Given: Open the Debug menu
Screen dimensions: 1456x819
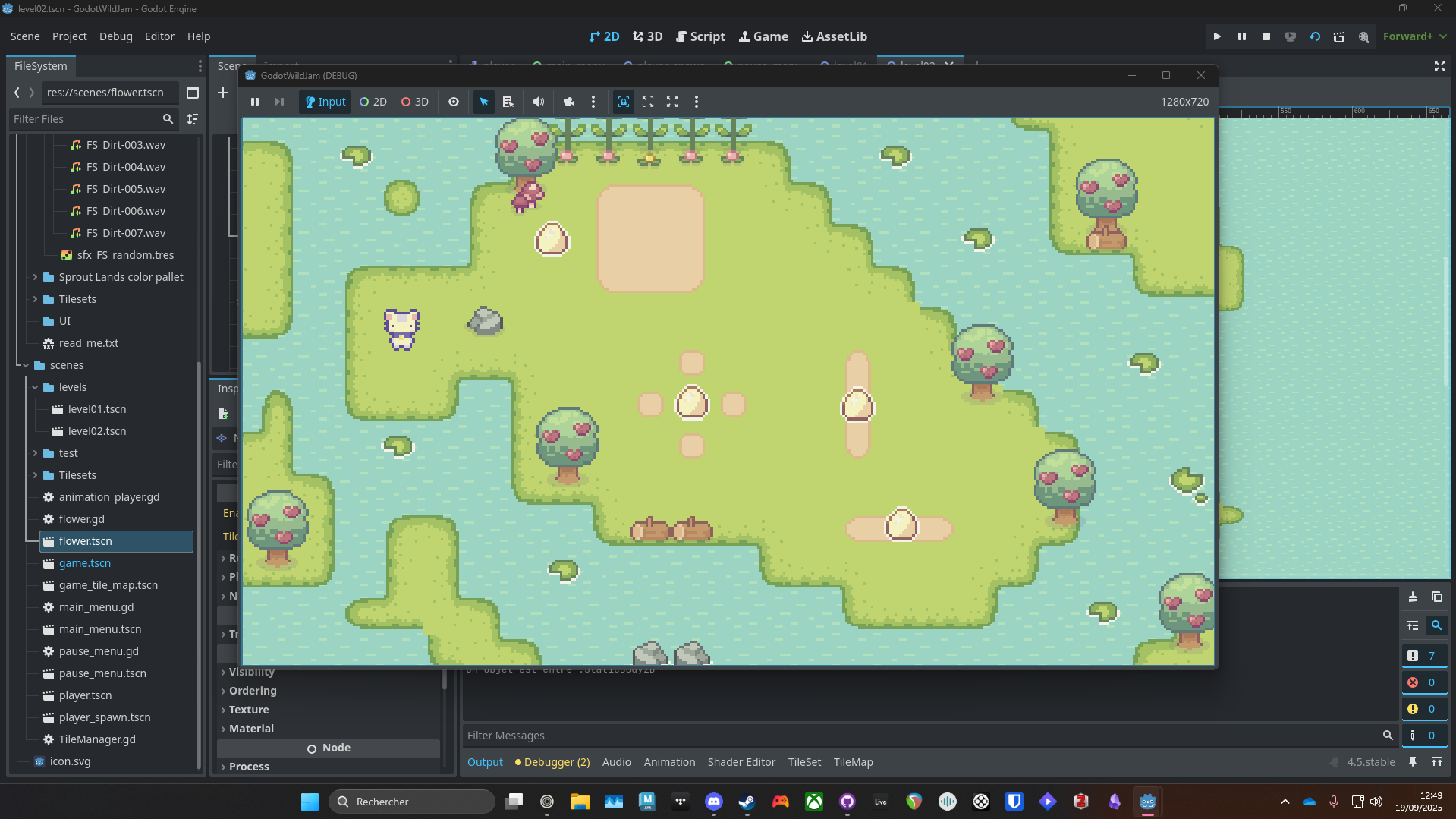Looking at the screenshot, I should (115, 36).
